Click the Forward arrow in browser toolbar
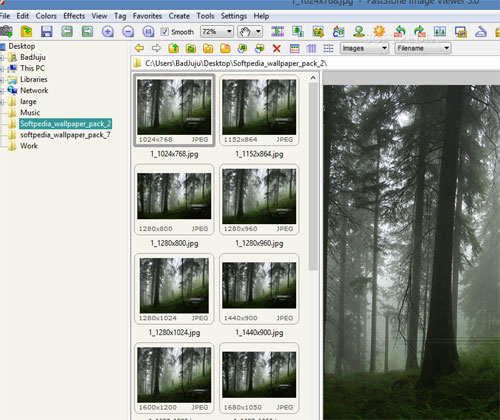This screenshot has width=500, height=420. click(156, 48)
